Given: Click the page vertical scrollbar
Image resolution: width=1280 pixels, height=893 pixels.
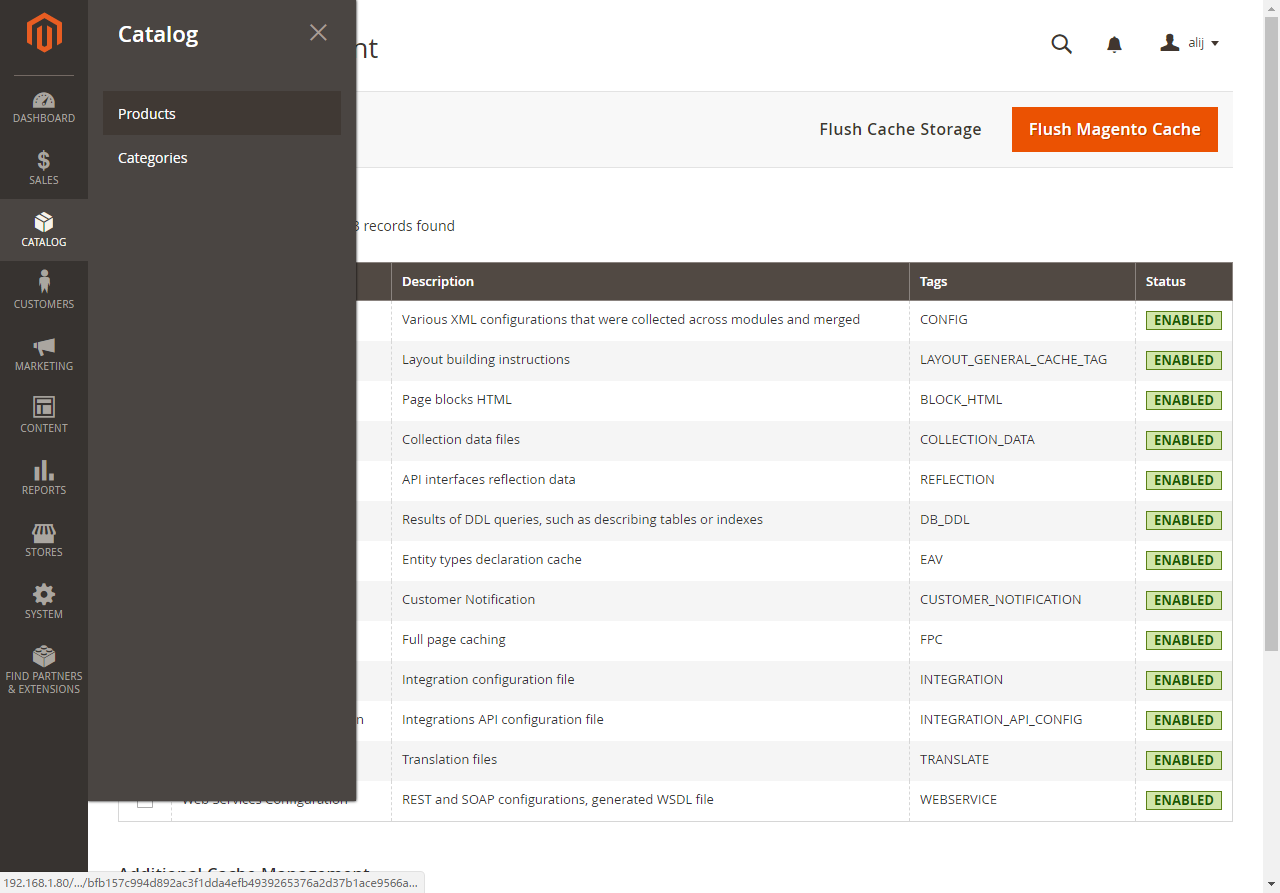Looking at the screenshot, I should [x=1272, y=335].
